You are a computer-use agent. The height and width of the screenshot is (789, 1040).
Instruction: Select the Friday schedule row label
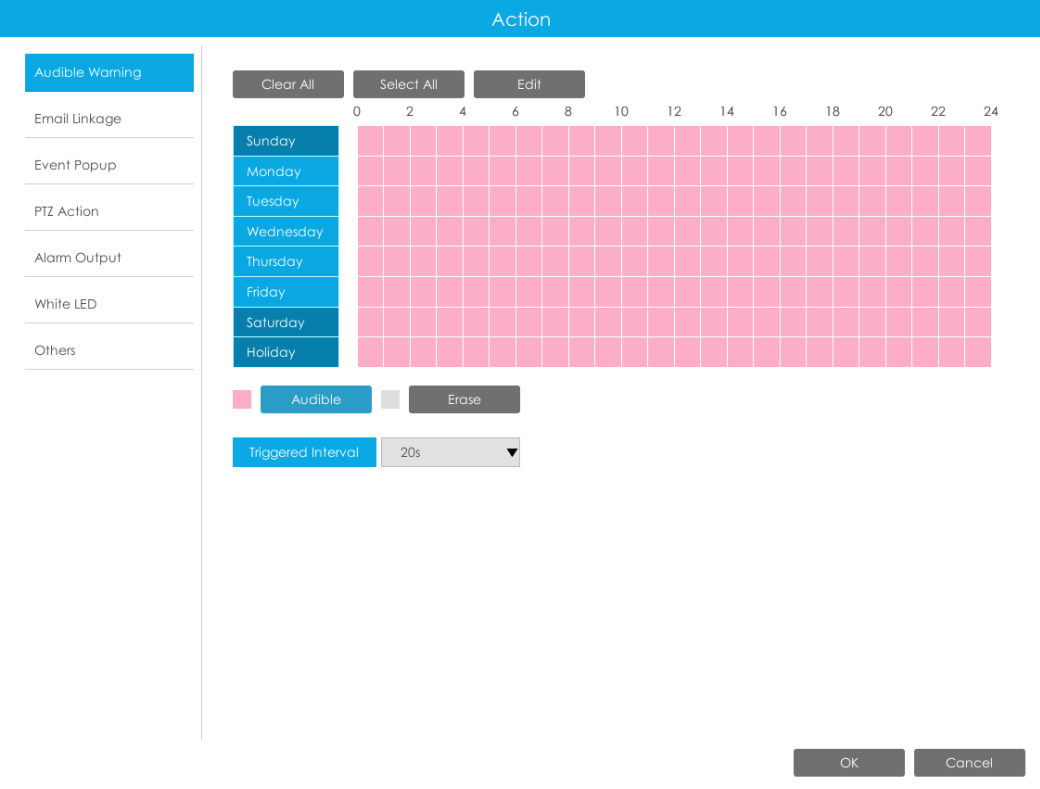286,292
